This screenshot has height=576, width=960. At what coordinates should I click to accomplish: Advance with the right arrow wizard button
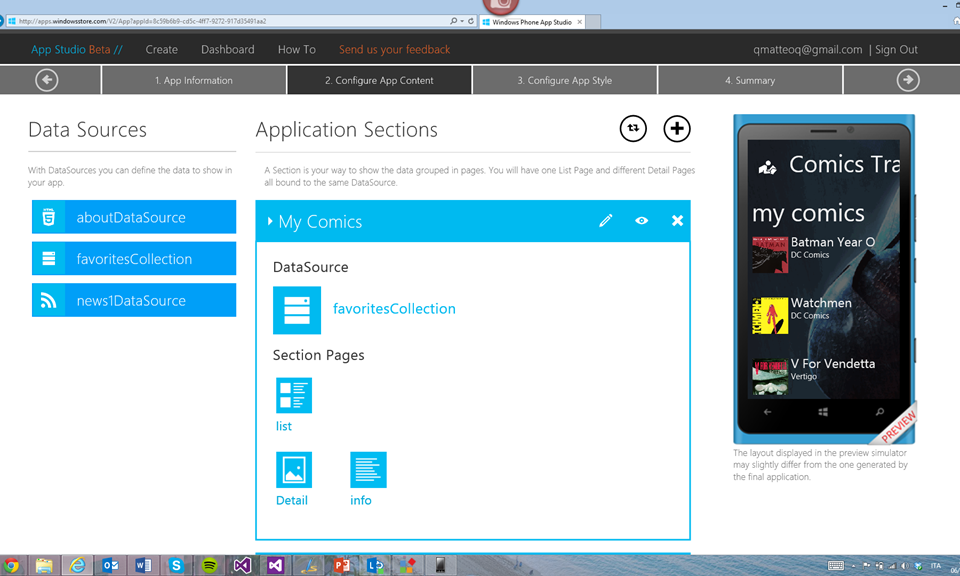pyautogui.click(x=908, y=80)
